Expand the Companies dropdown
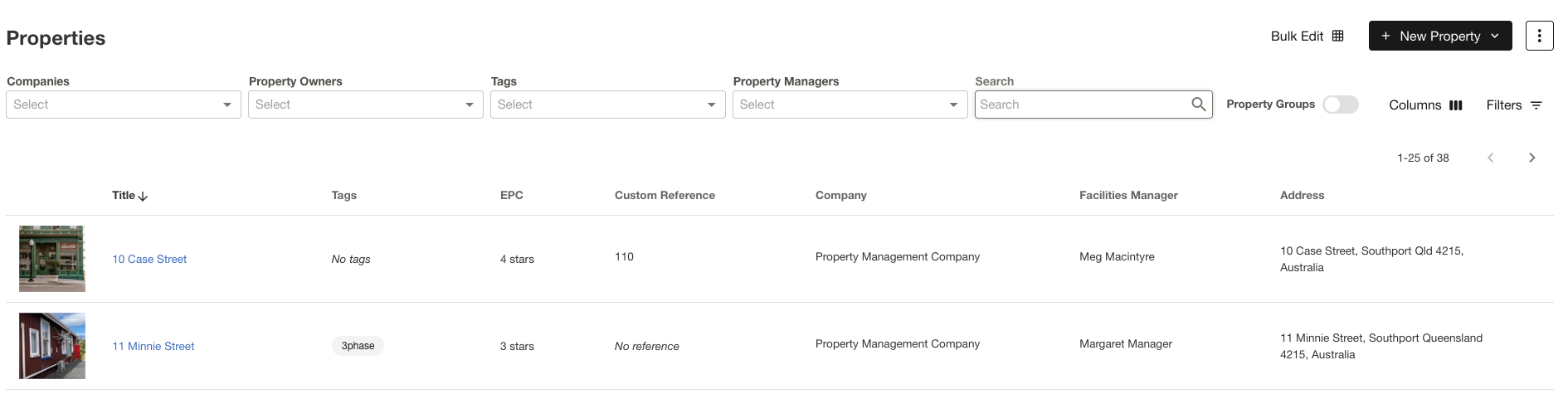Image resolution: width=1568 pixels, height=394 pixels. [226, 105]
